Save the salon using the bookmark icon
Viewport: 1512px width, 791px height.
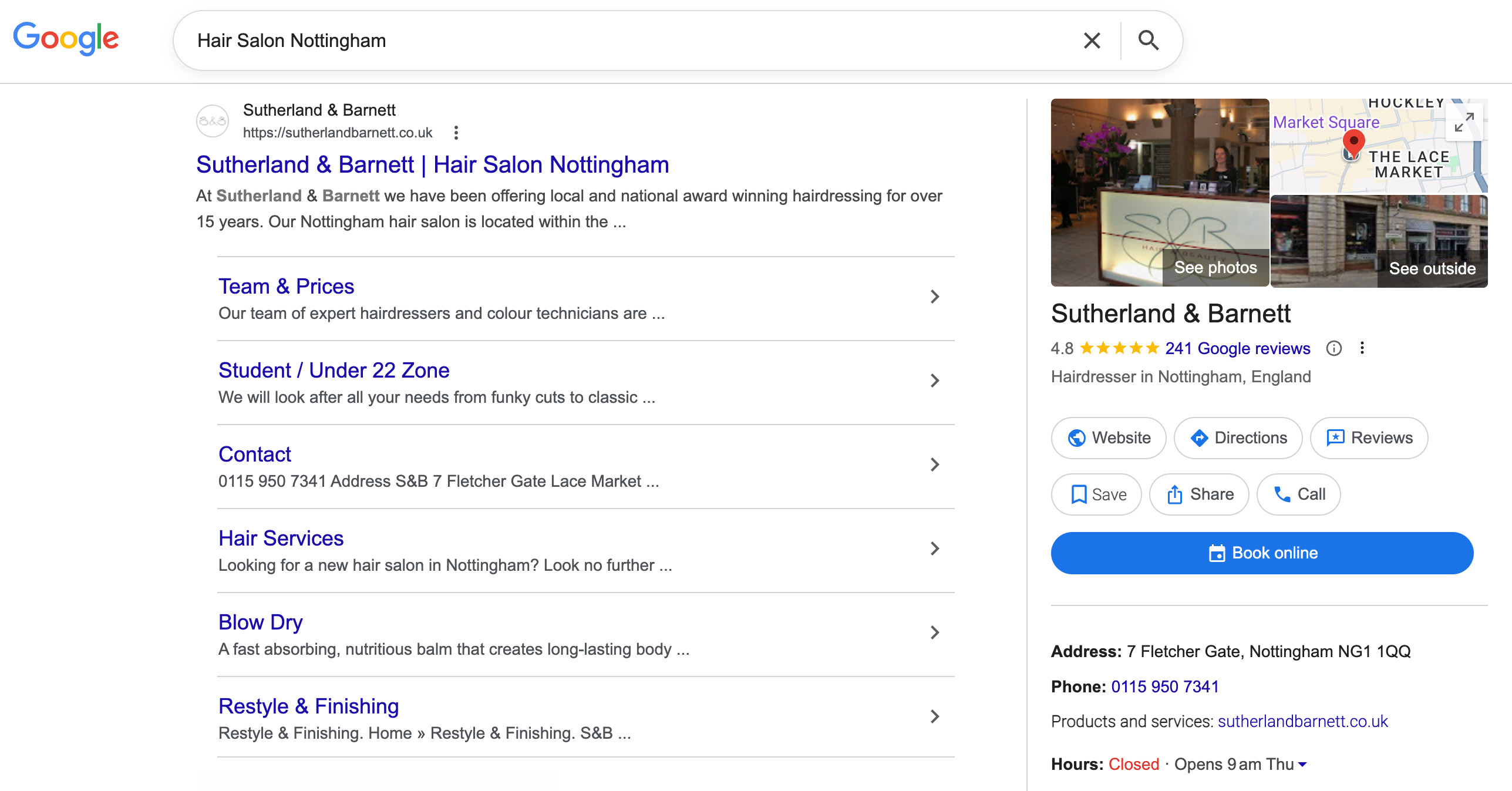[x=1078, y=494]
